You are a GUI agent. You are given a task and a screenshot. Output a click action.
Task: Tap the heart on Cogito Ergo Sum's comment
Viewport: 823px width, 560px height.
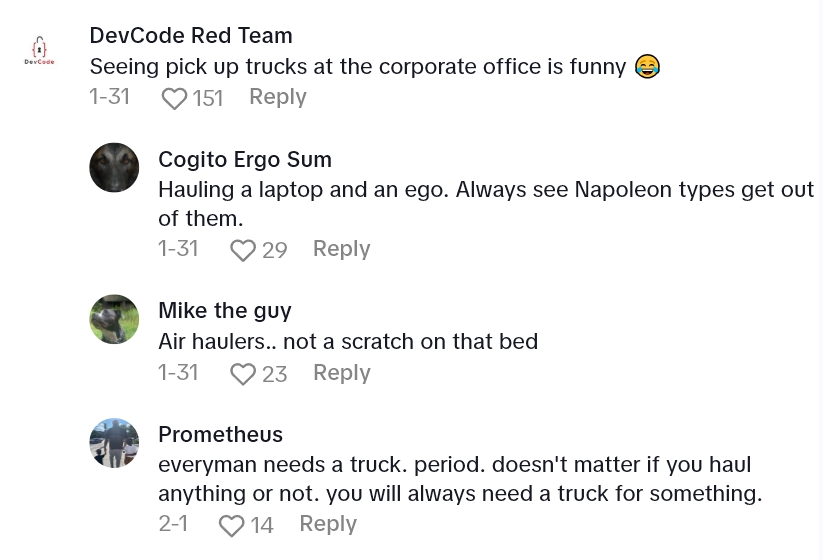(x=243, y=250)
